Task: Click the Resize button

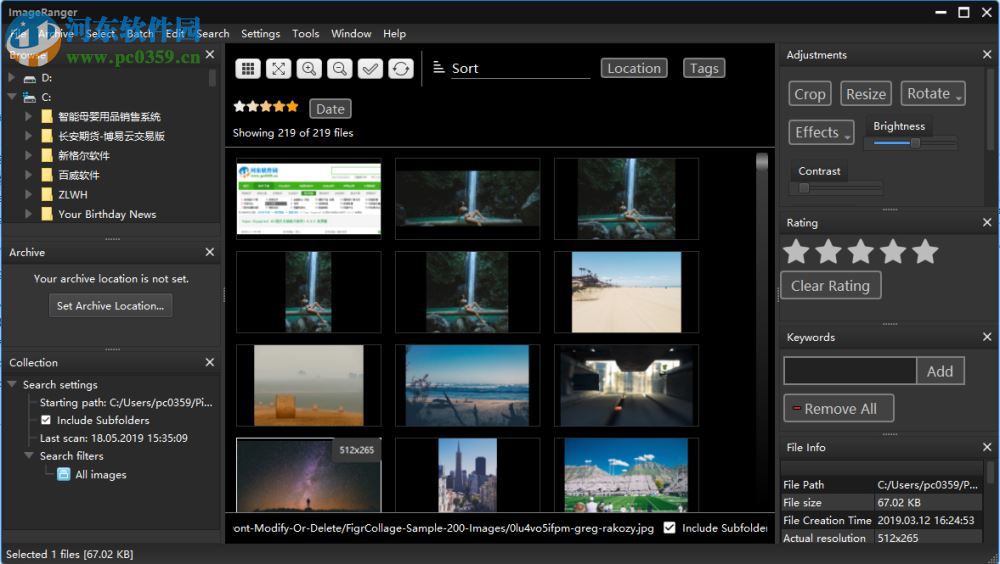Action: point(865,94)
